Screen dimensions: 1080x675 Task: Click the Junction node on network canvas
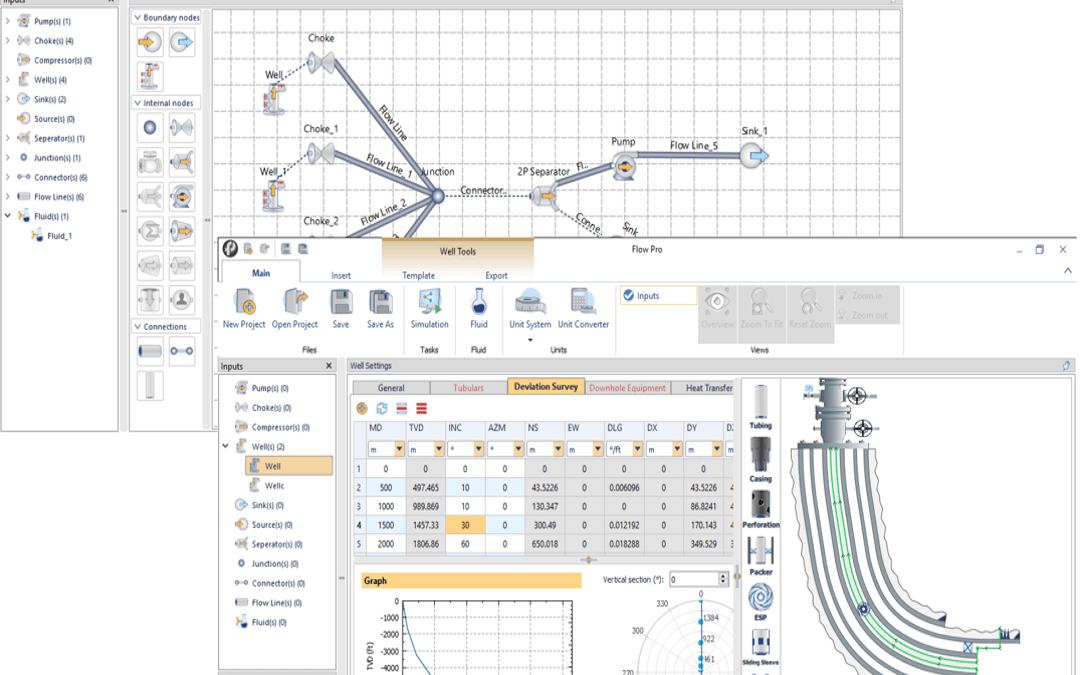coord(438,197)
